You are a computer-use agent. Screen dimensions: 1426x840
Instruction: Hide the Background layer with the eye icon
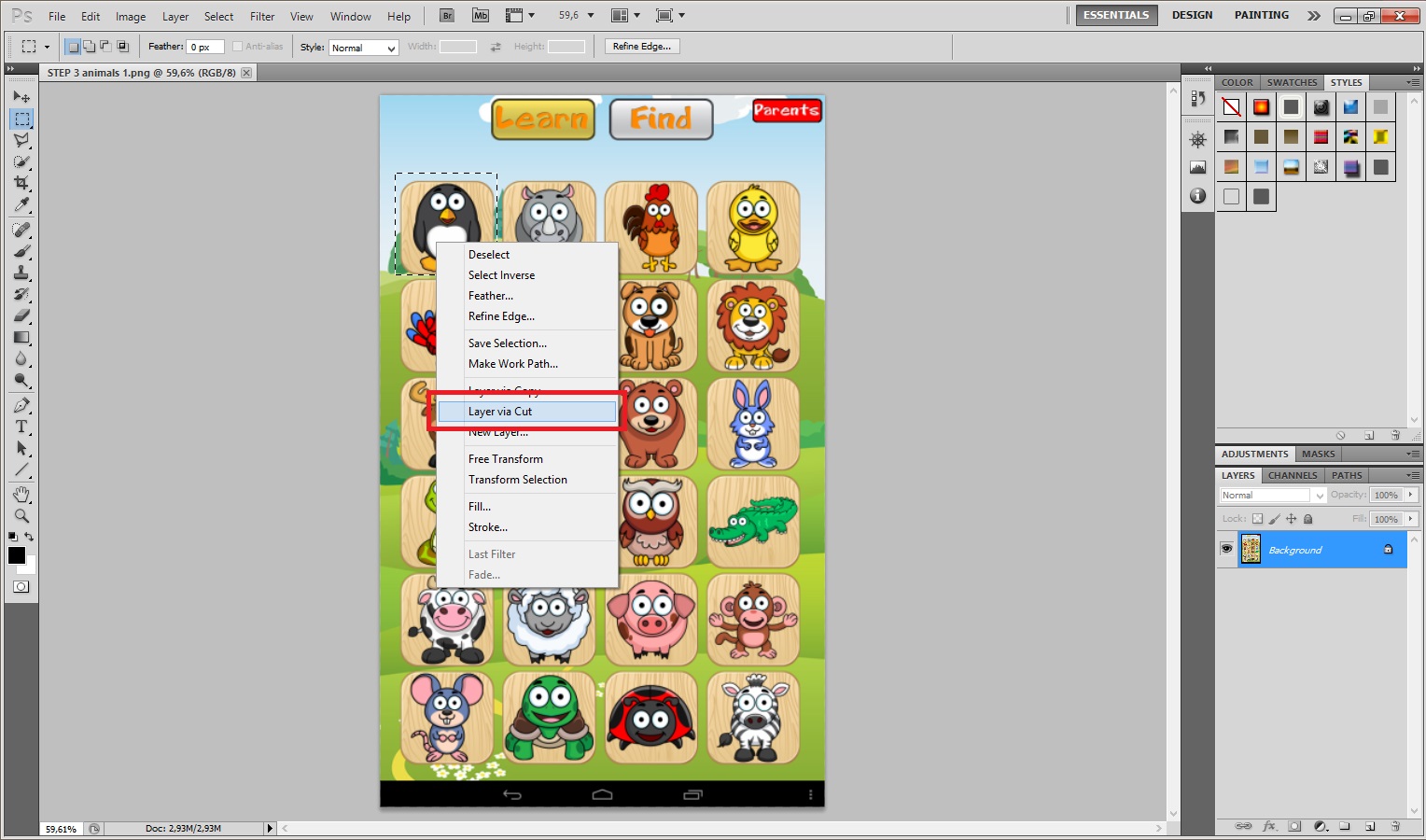click(x=1226, y=550)
